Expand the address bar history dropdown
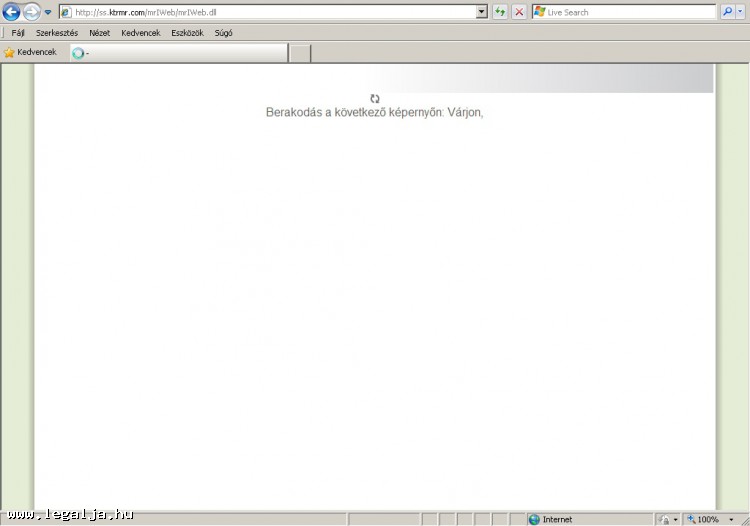 tap(482, 12)
